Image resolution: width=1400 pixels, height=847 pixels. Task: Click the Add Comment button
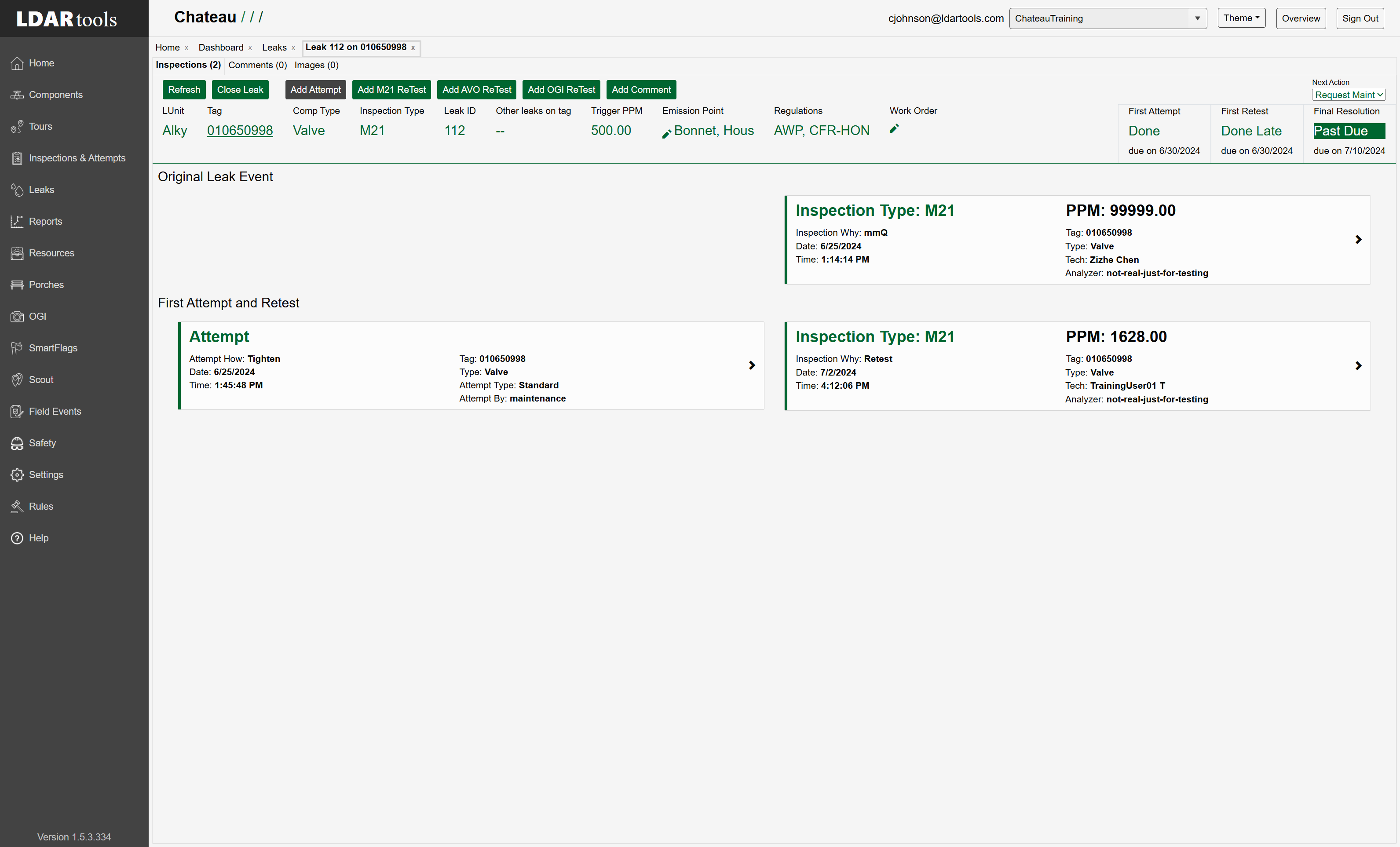(641, 90)
